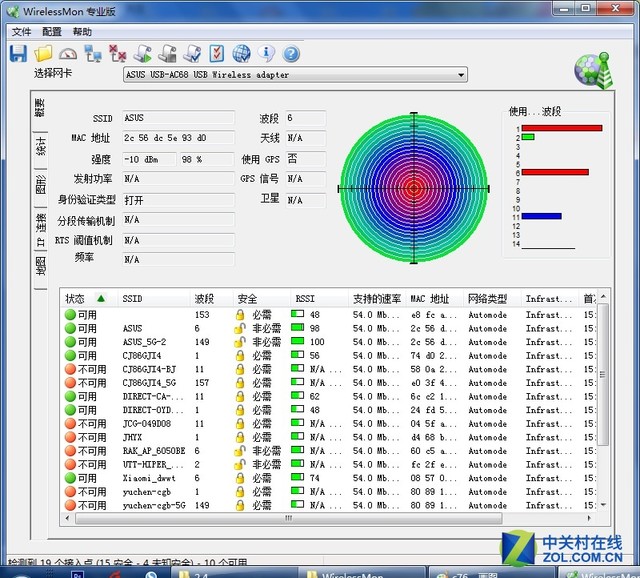Select the JCG-049D08 network row
The height and width of the screenshot is (578, 640).
tap(330, 424)
